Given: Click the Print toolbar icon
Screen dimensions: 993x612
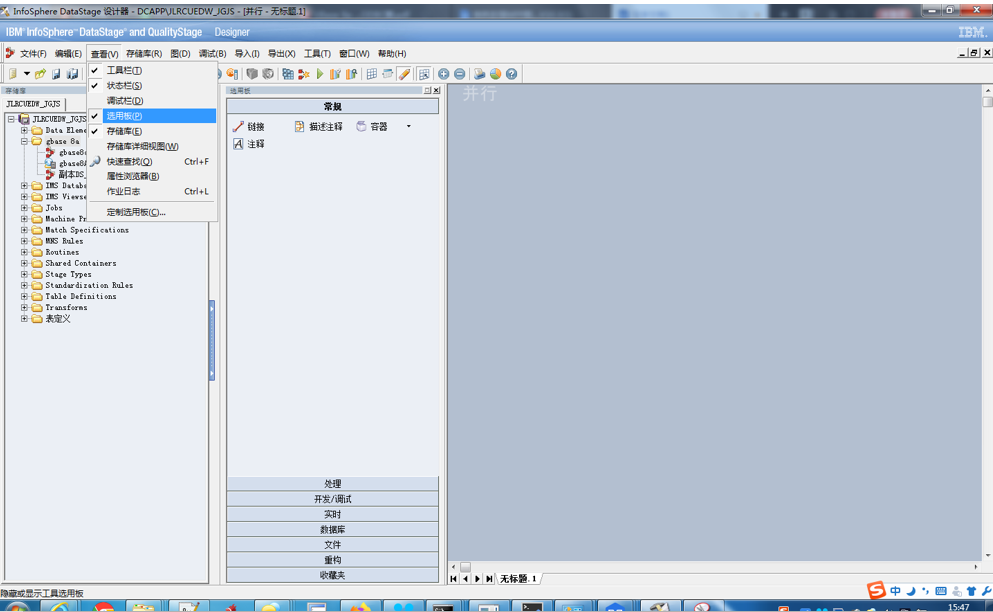Looking at the screenshot, I should click(x=479, y=74).
